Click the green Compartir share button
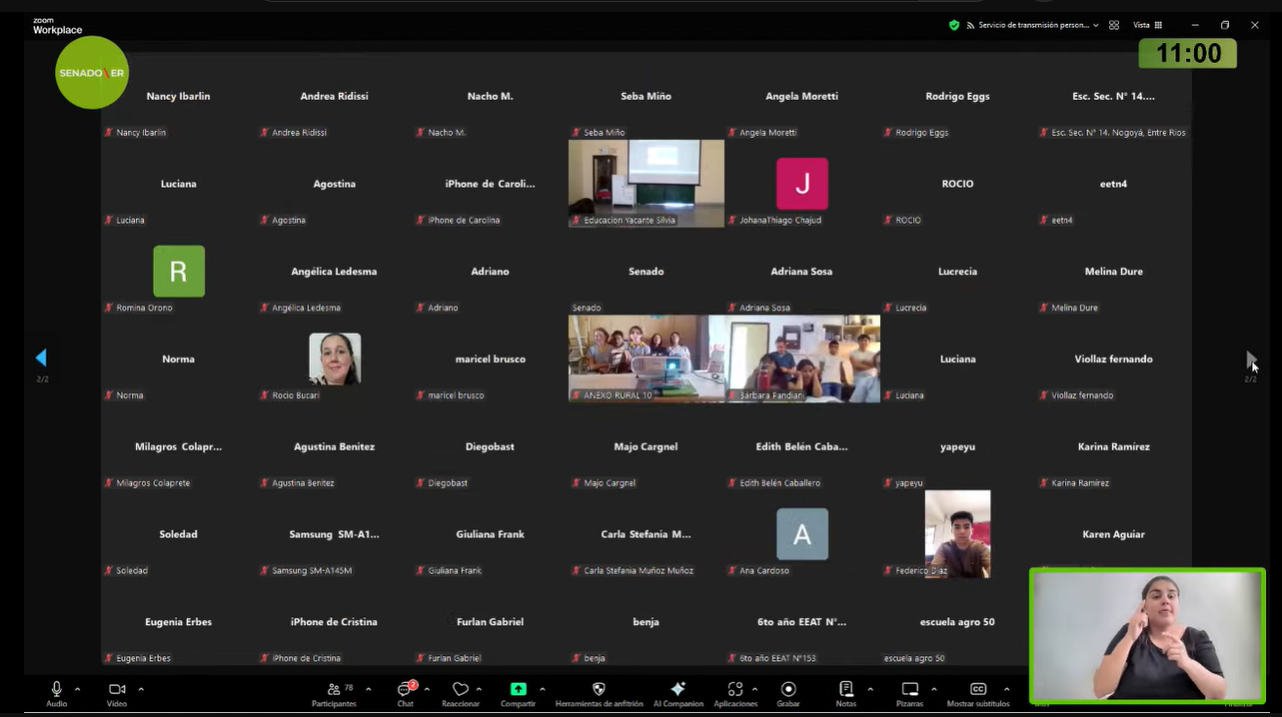1282x717 pixels. click(518, 689)
